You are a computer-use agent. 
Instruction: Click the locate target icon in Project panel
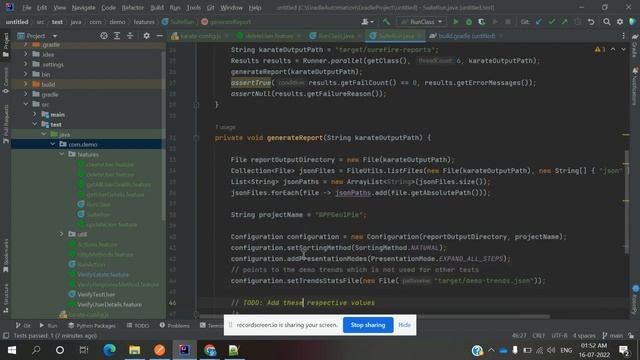(104, 36)
